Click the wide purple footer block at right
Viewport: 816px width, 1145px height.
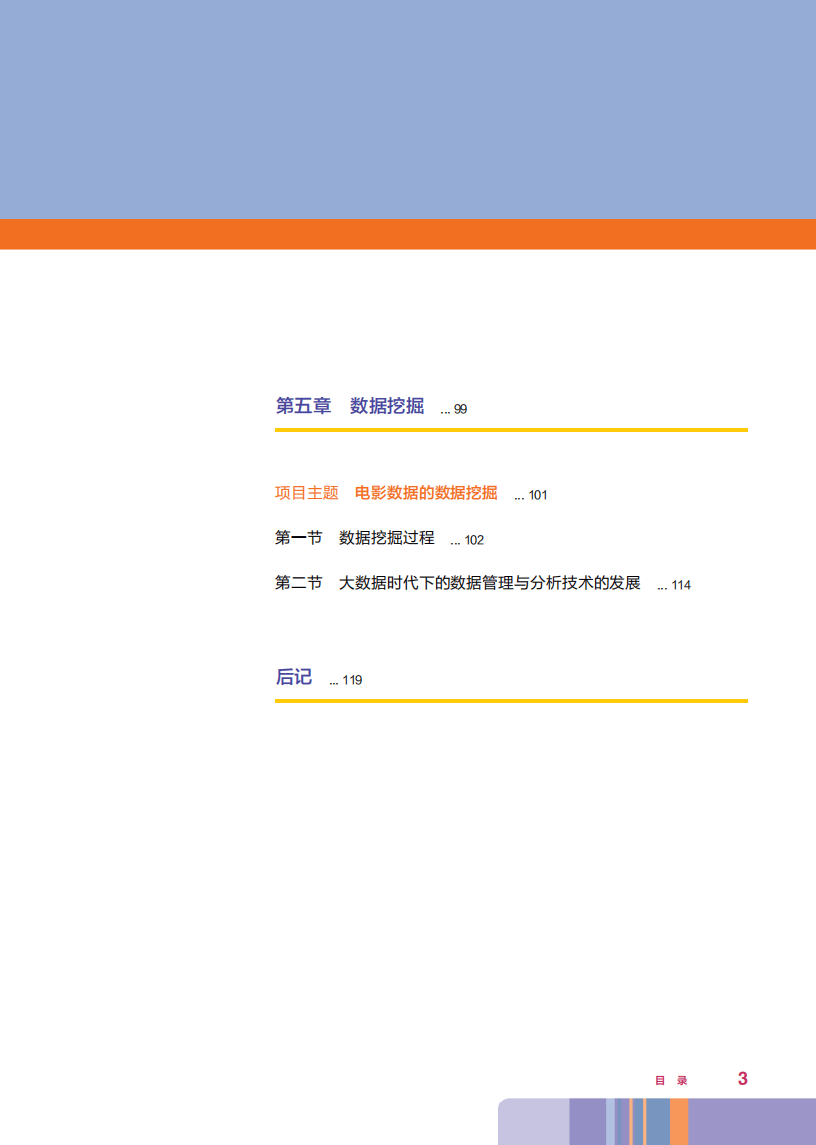(752, 1122)
